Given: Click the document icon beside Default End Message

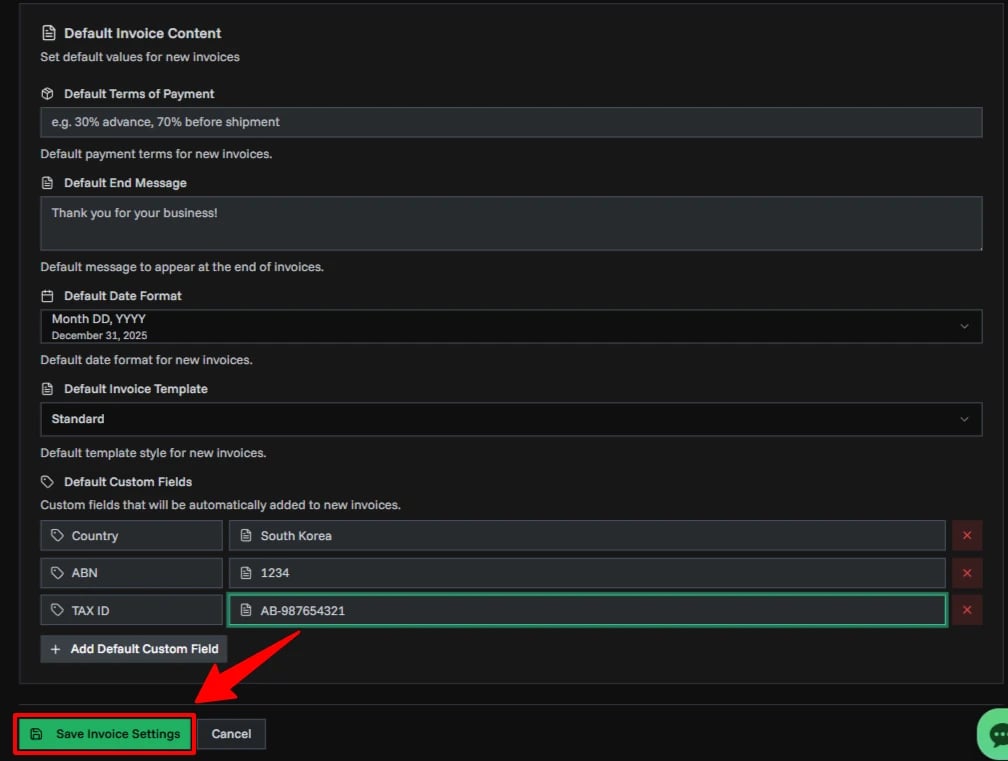Looking at the screenshot, I should (x=47, y=182).
